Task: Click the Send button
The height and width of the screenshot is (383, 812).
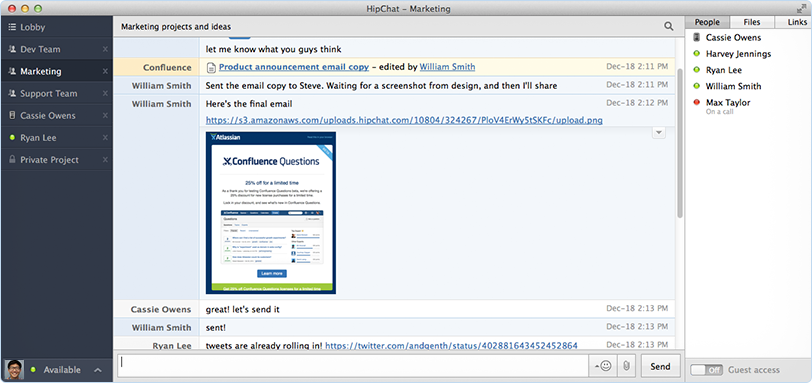Action: tap(660, 366)
